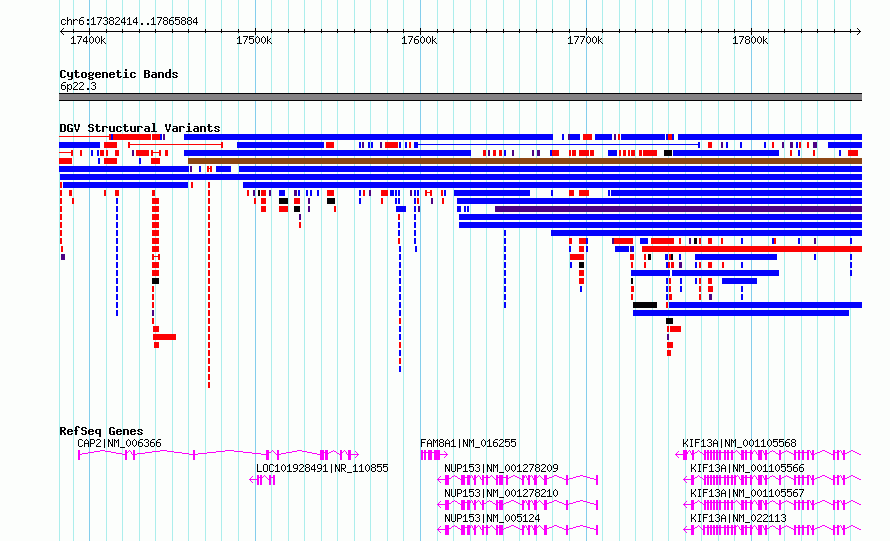Screen dimensions: 890x541
Task: Select the KIF13A NM_001105568 transcript glyph
Action: pos(768,455)
